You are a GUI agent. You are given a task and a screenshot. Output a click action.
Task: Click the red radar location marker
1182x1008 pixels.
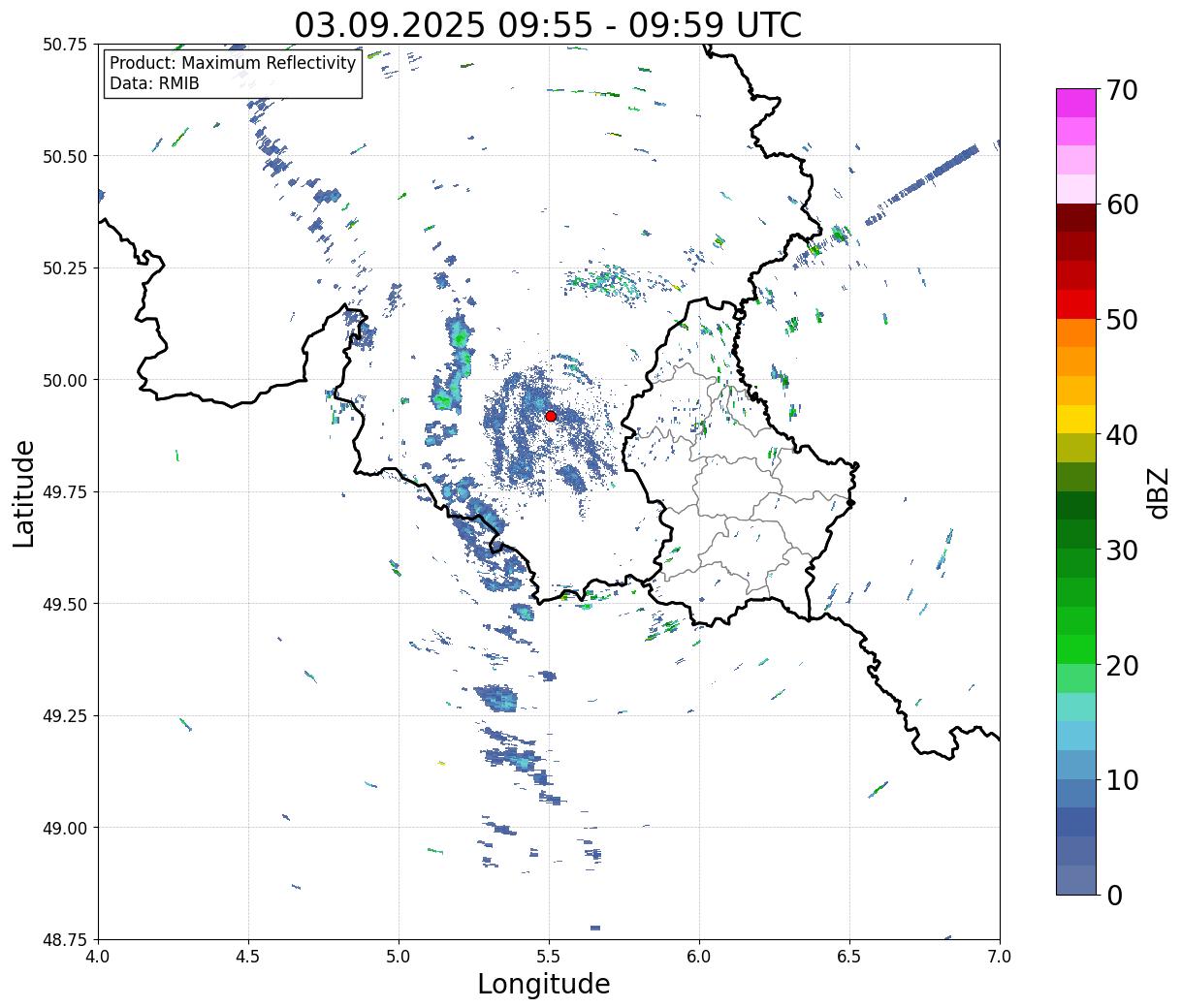[551, 416]
